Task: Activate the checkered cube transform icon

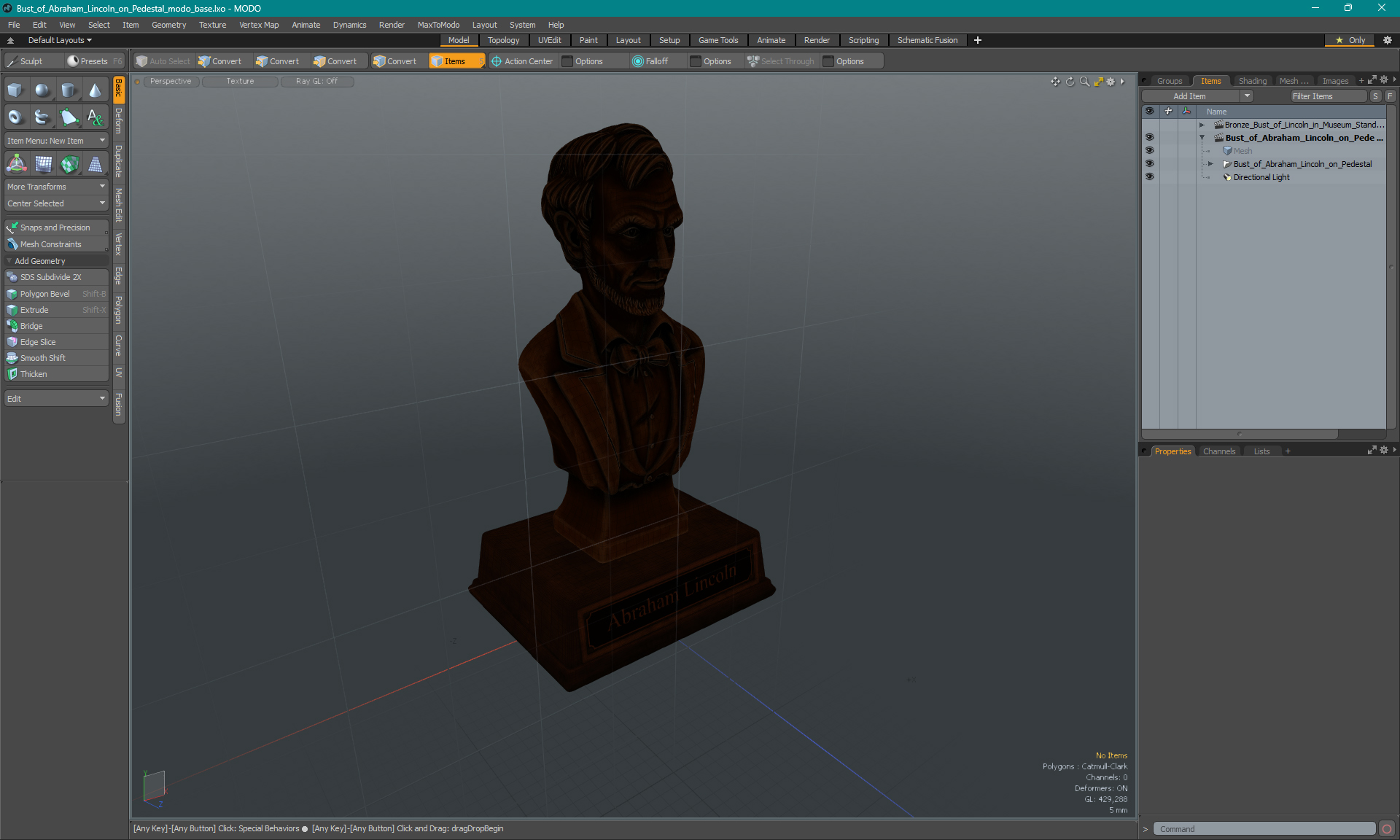Action: click(x=69, y=164)
